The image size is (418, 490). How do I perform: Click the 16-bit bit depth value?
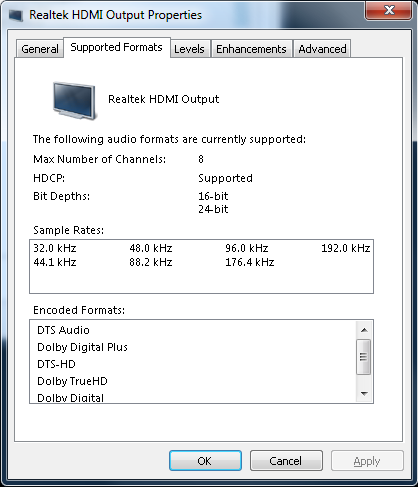click(213, 196)
